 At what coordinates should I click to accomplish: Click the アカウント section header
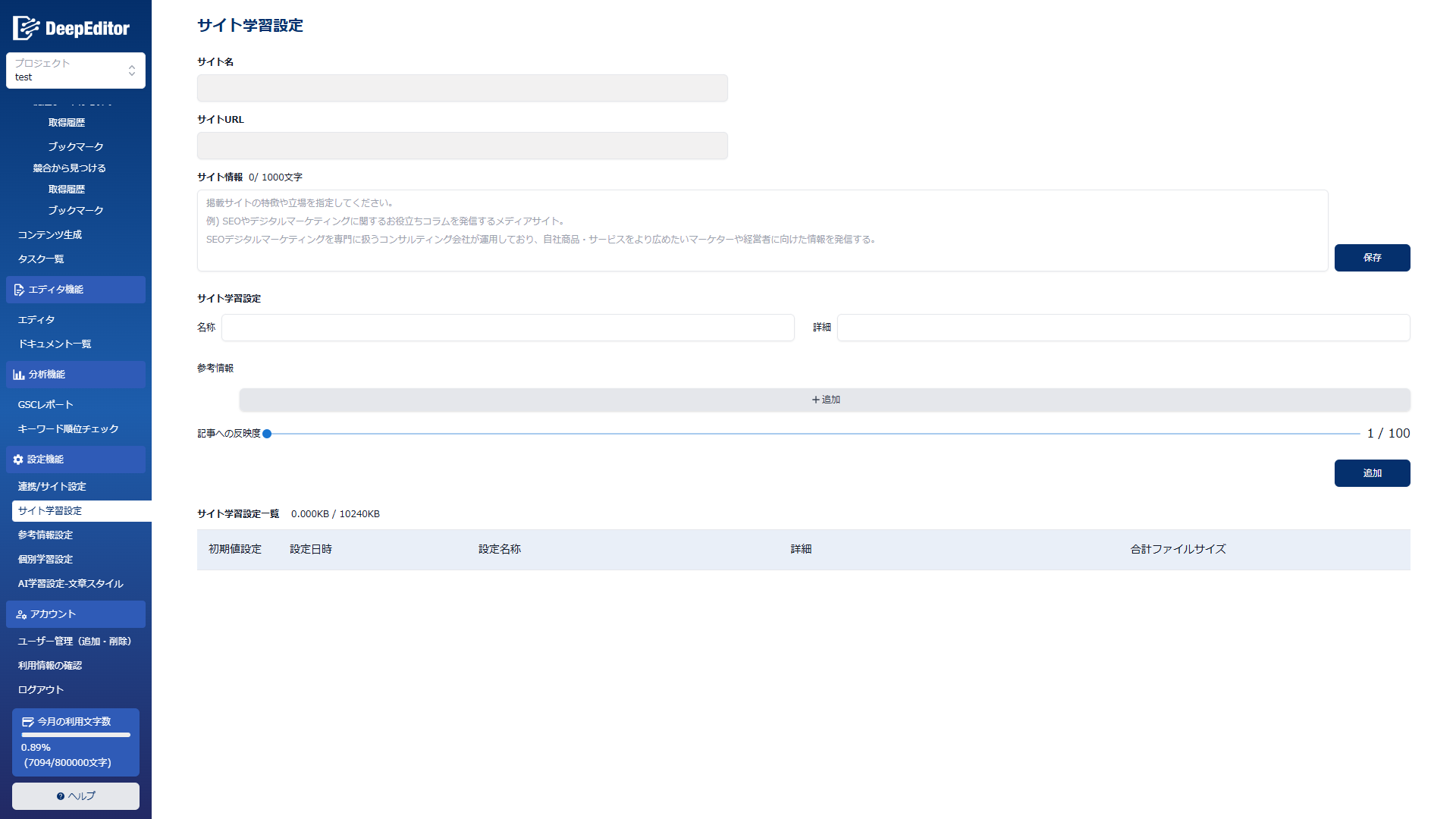(76, 614)
